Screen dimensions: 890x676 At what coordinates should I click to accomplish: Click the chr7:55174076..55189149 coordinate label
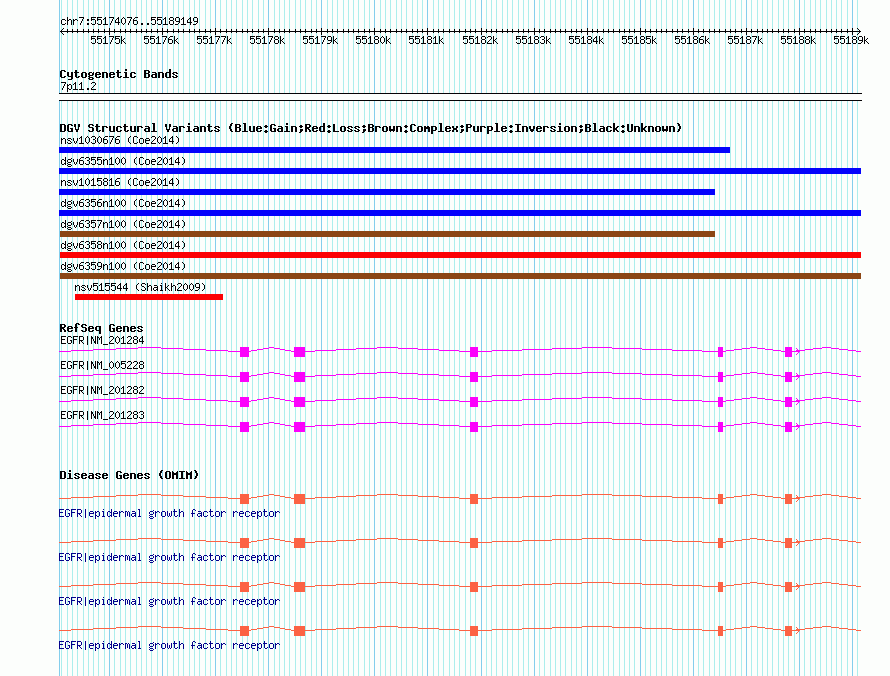129,21
